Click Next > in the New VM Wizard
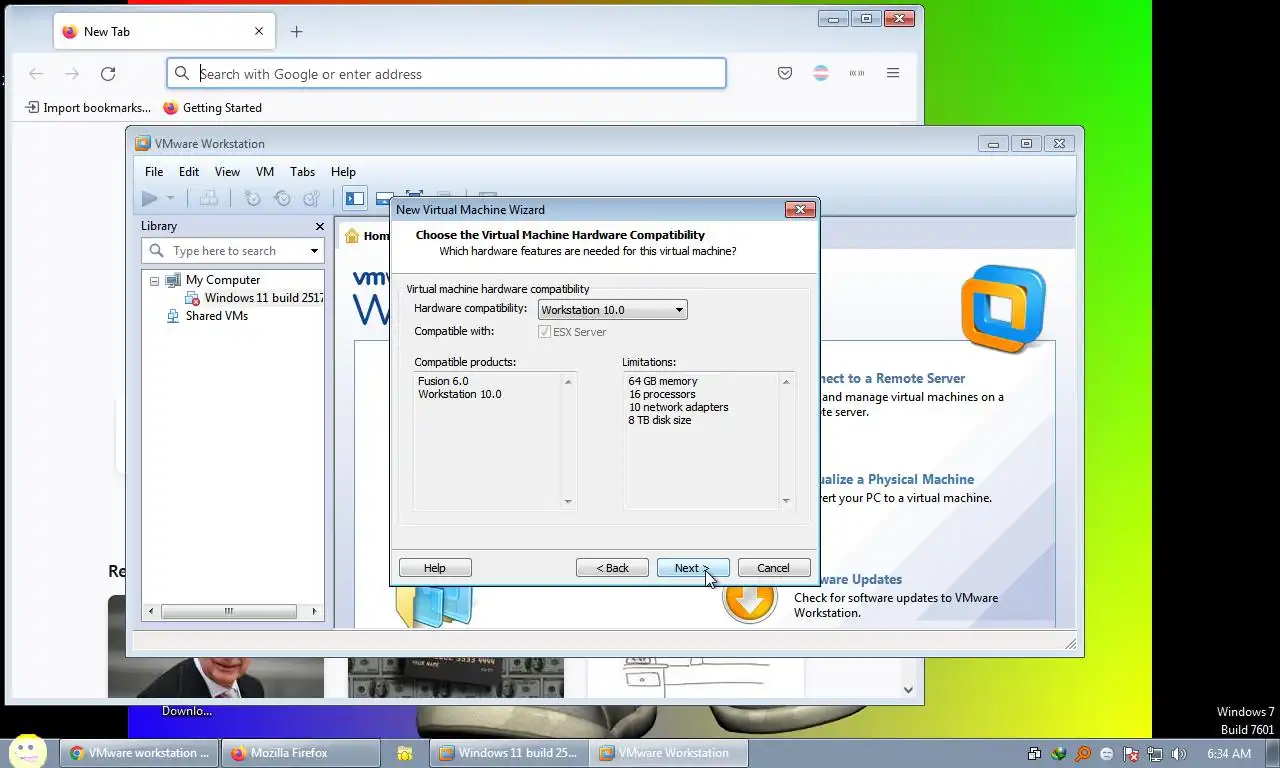Screen dimensions: 1280x768 [x=693, y=568]
